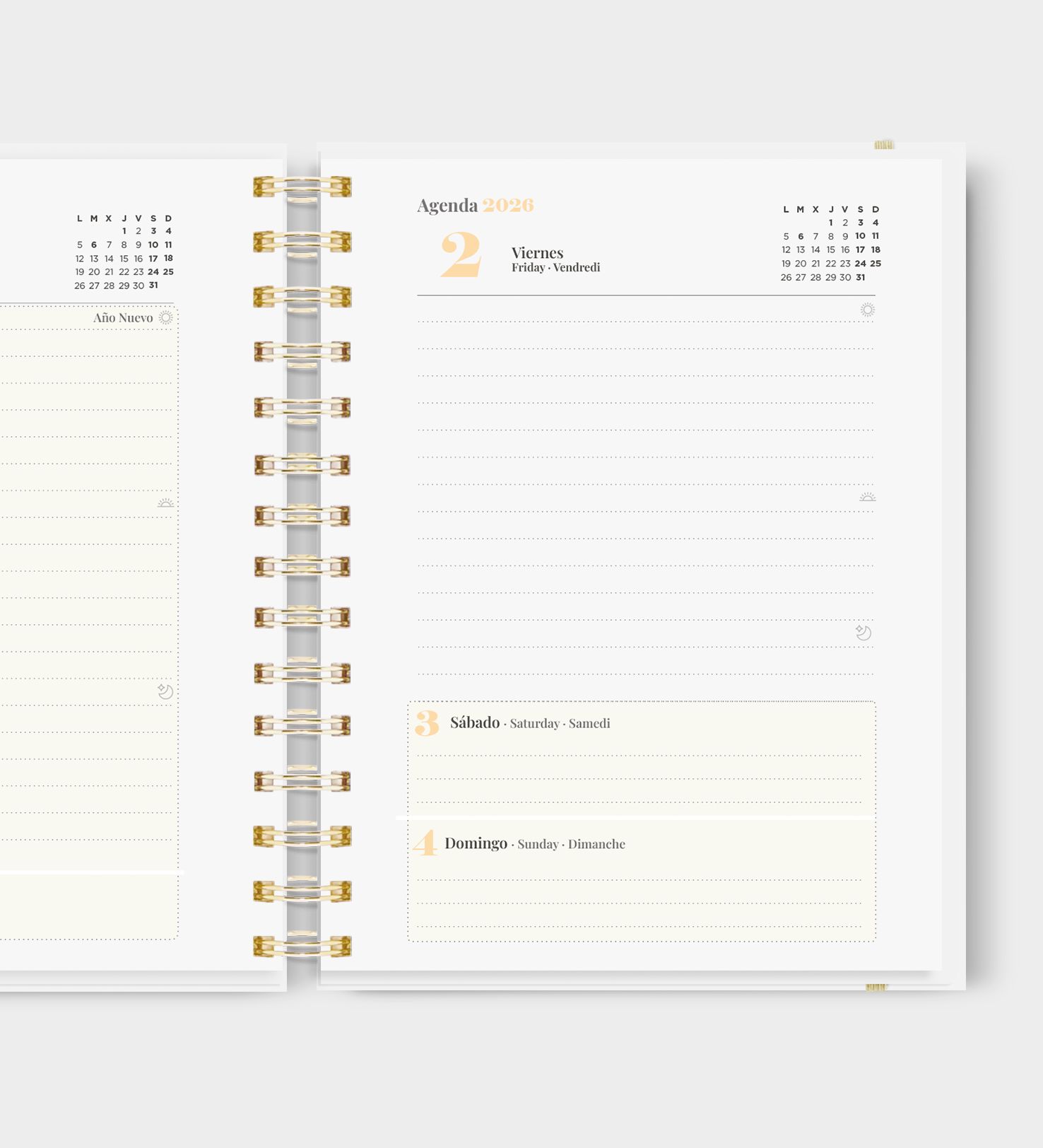The width and height of the screenshot is (1043, 1148).
Task: Click the 'Sunday · Dimanche' translation text
Action: (571, 844)
